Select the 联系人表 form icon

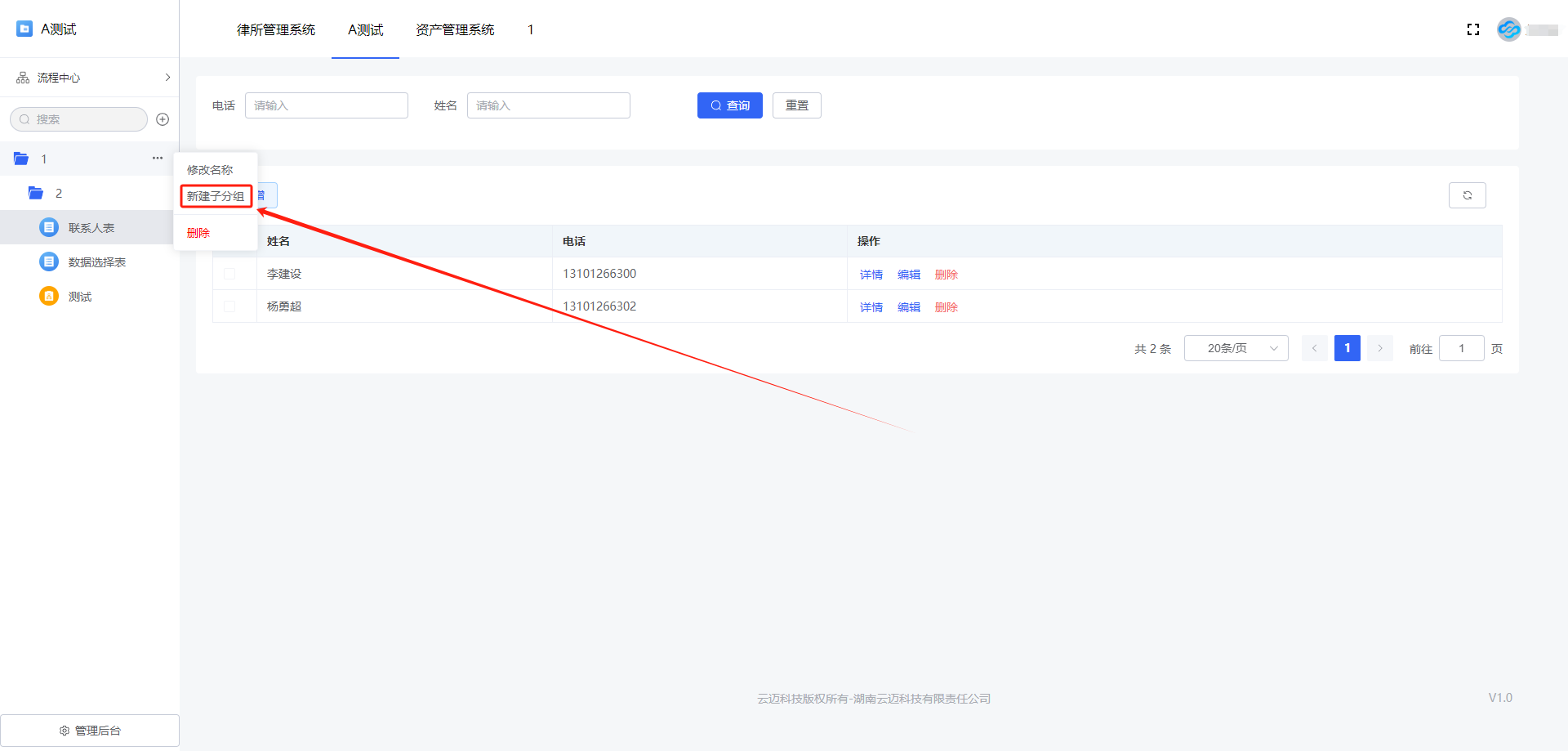click(49, 227)
